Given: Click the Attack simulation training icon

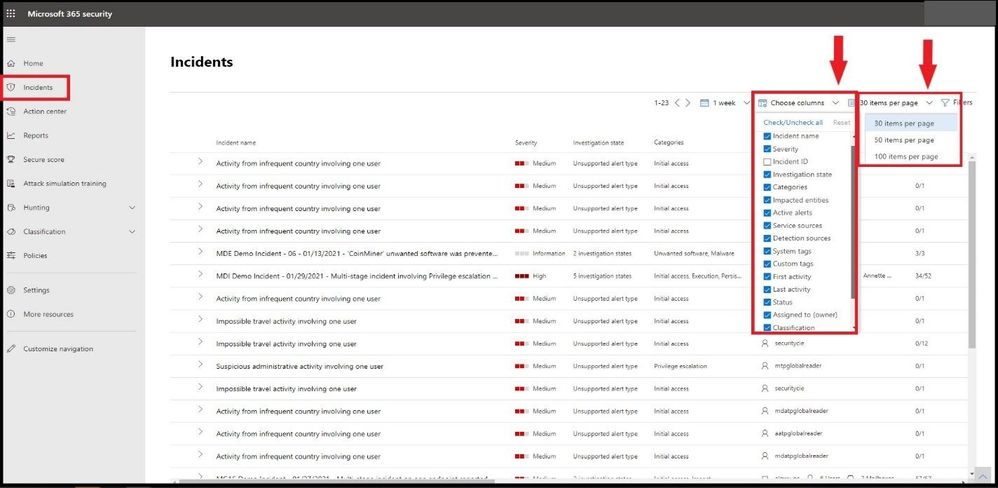Looking at the screenshot, I should (11, 184).
